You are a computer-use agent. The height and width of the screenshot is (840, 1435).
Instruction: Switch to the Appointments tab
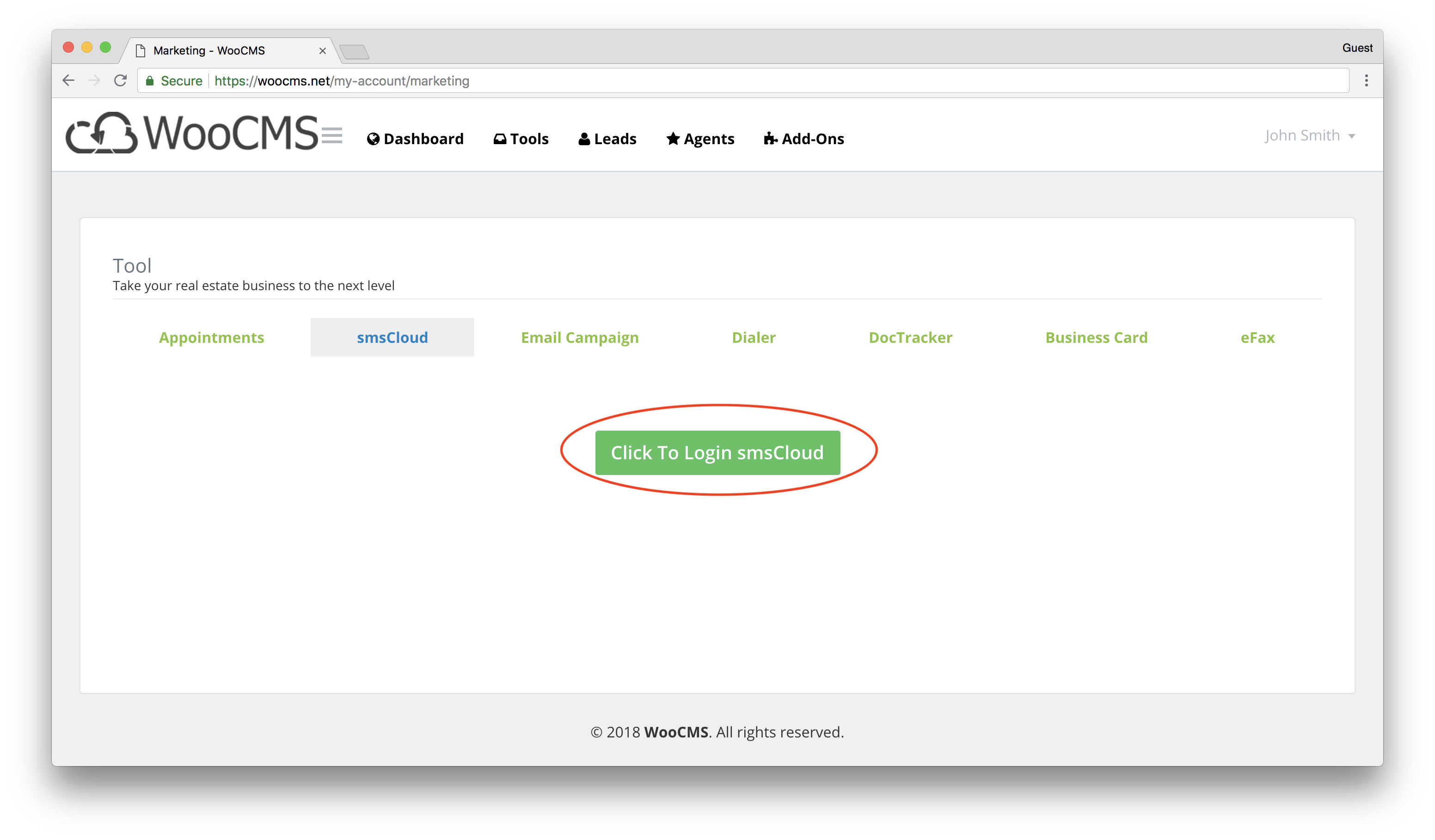click(x=211, y=337)
